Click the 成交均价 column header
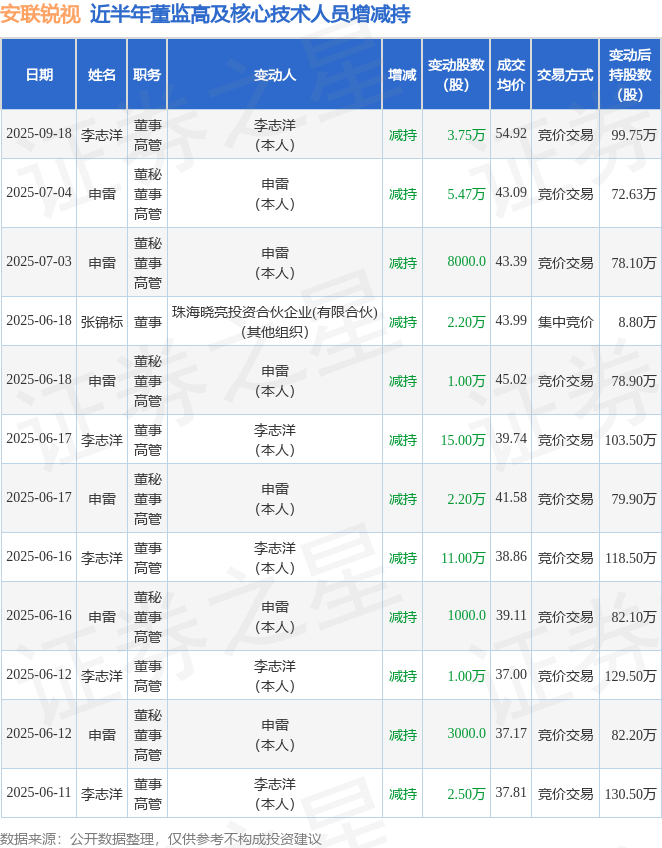Viewport: 662px width, 848px height. [511, 75]
